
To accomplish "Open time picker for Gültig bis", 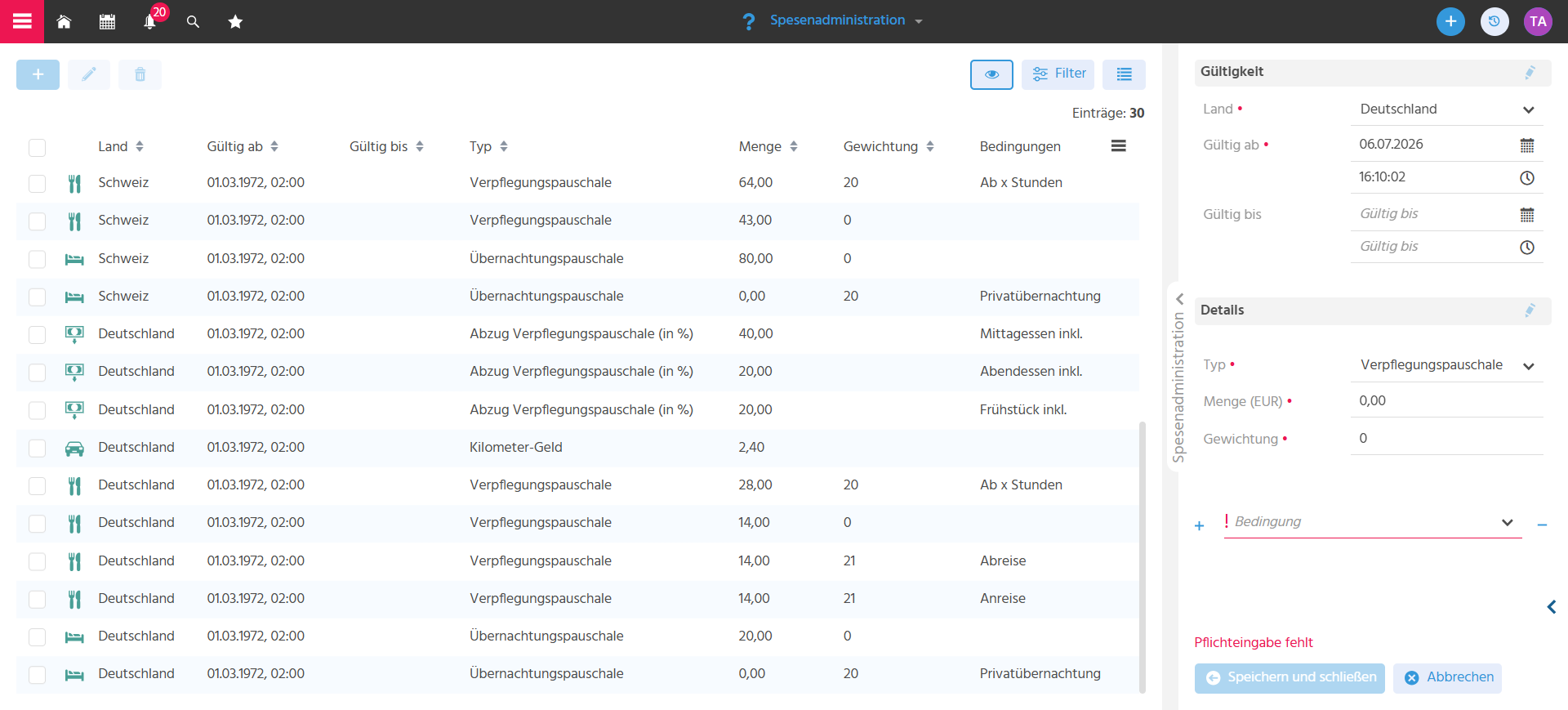I will pyautogui.click(x=1527, y=247).
